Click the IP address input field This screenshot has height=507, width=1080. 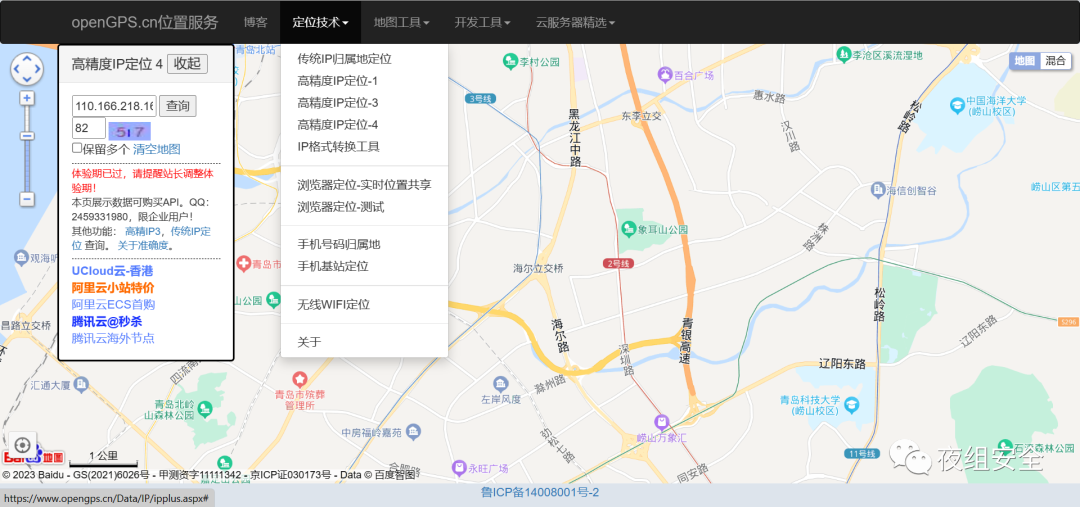114,106
